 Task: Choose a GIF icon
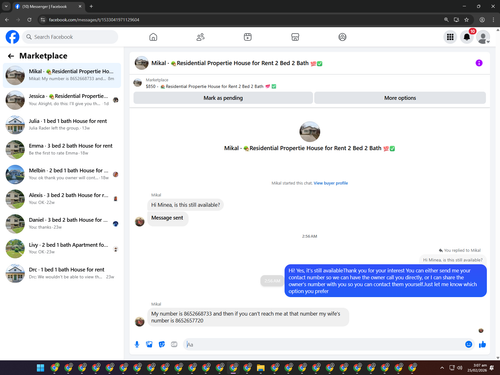(x=174, y=344)
